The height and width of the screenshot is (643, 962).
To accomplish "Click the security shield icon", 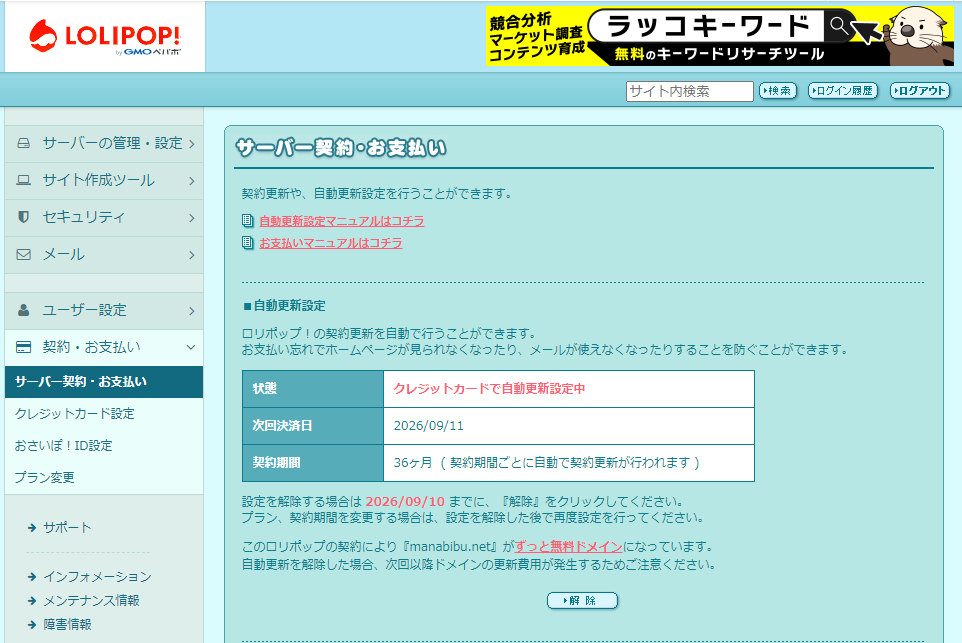I will (x=24, y=217).
